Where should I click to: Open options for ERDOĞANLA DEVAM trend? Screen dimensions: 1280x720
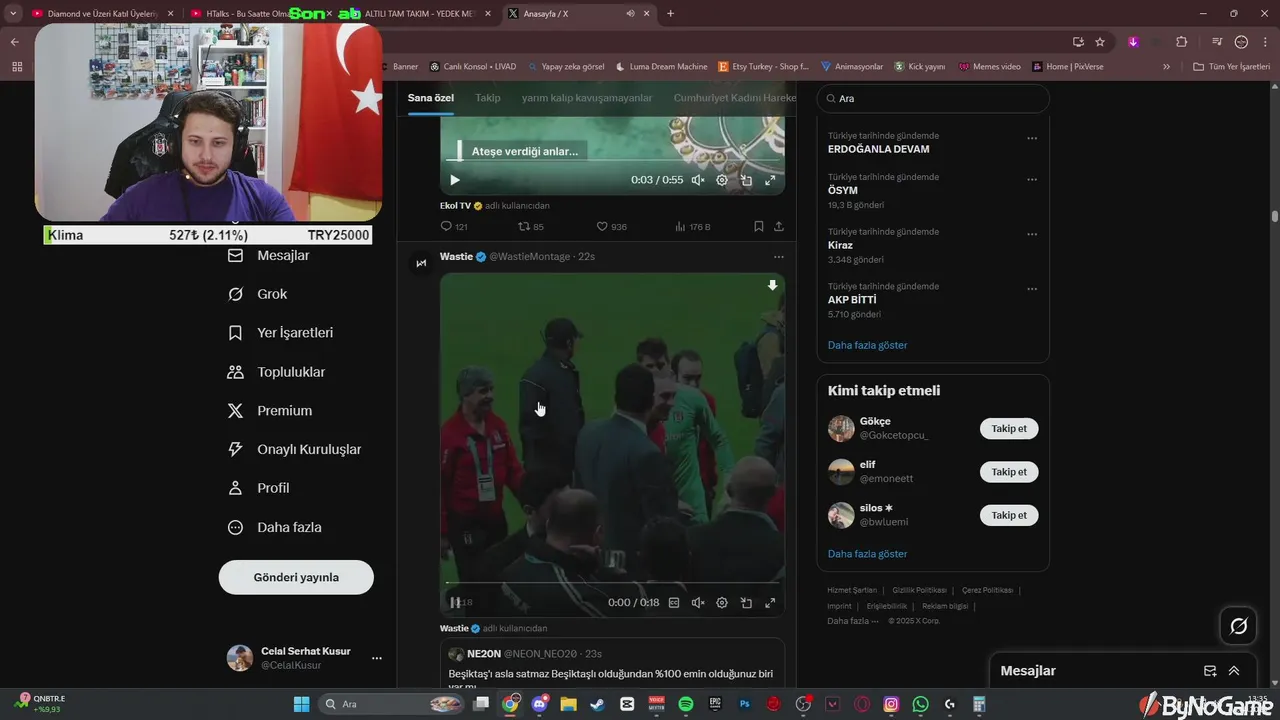(x=1032, y=138)
